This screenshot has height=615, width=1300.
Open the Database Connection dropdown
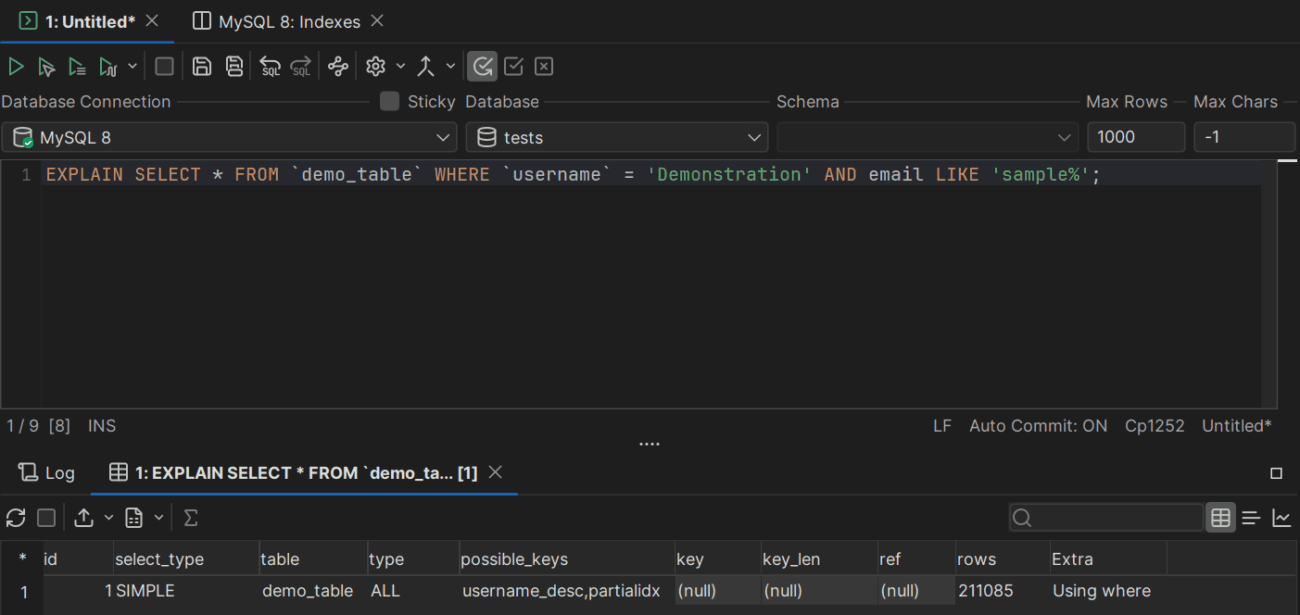[x=445, y=137]
